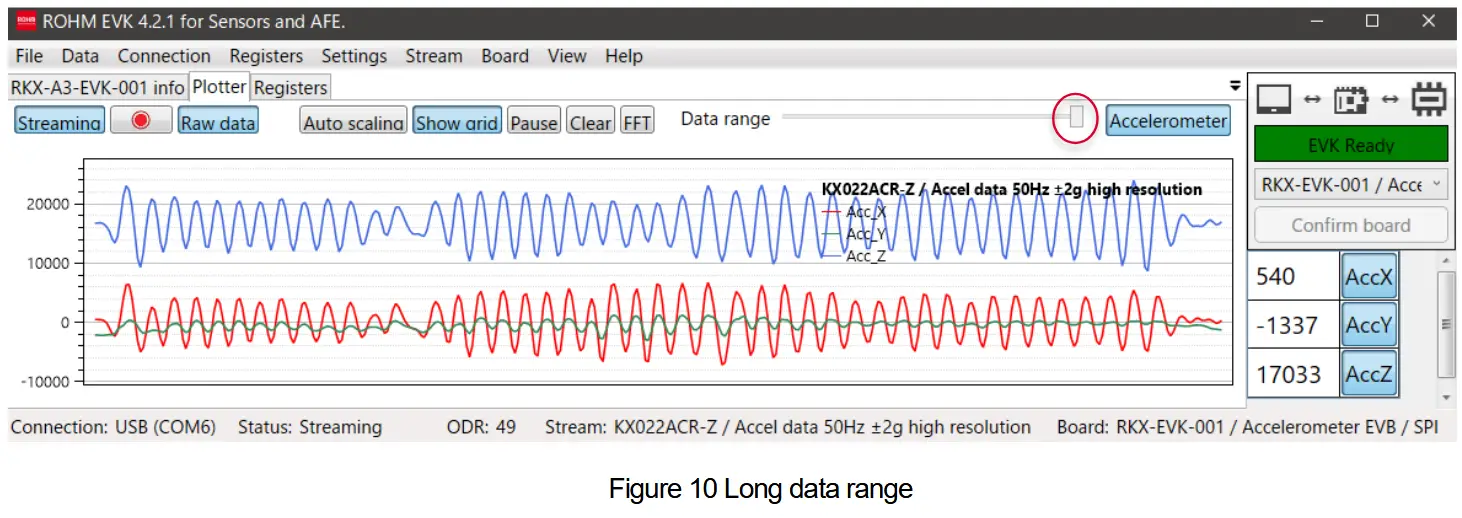Click the ROHM logo in title bar
The height and width of the screenshot is (518, 1462).
[x=26, y=22]
